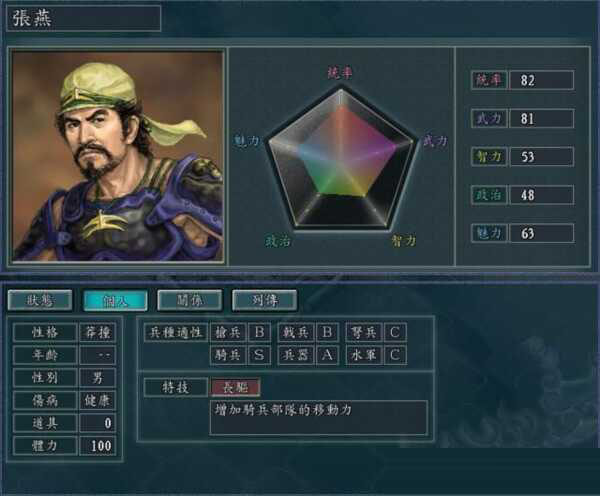Select the 長驅 special skill badge
The image size is (600, 496).
(x=235, y=387)
